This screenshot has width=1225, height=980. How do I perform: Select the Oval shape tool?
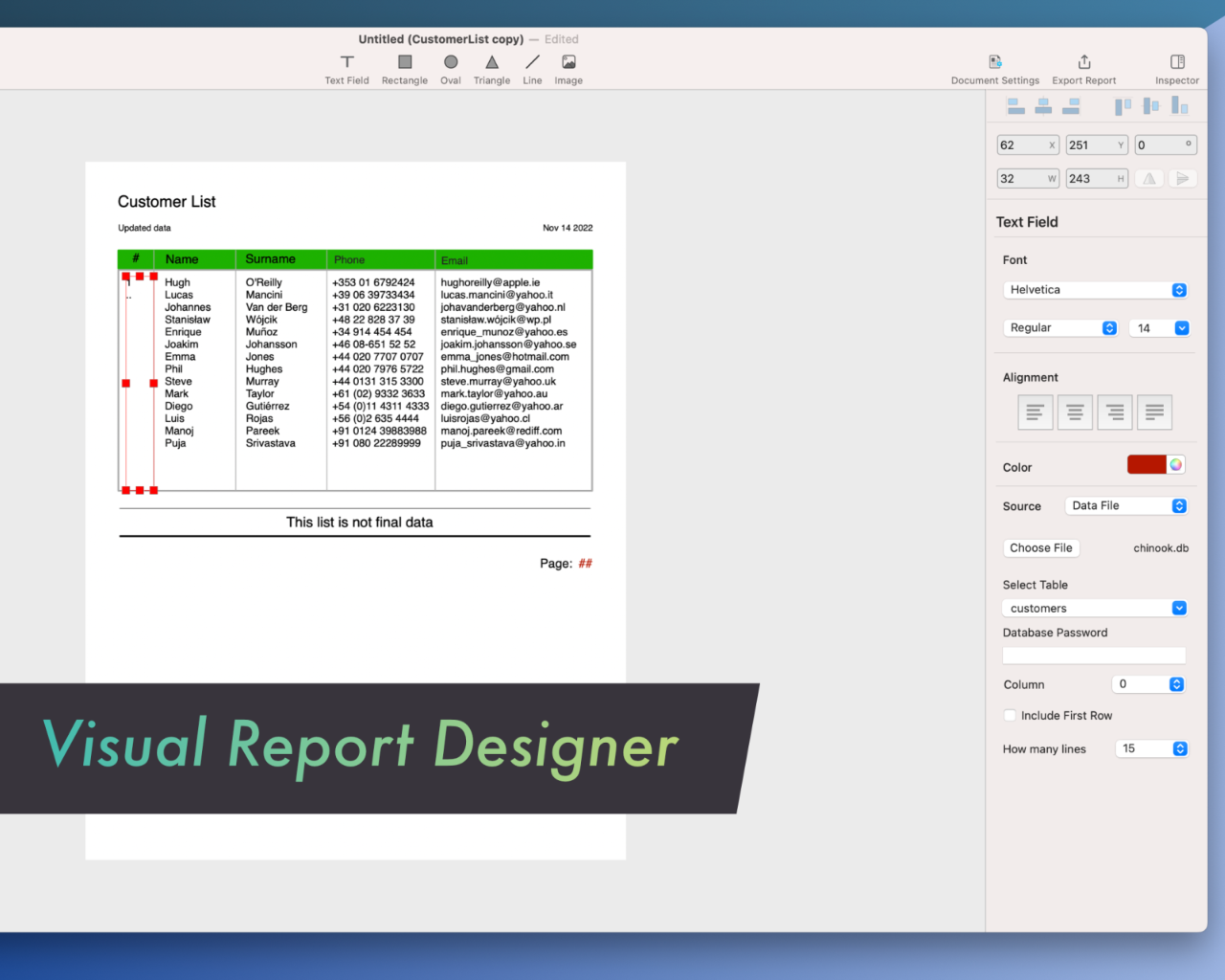click(x=451, y=69)
